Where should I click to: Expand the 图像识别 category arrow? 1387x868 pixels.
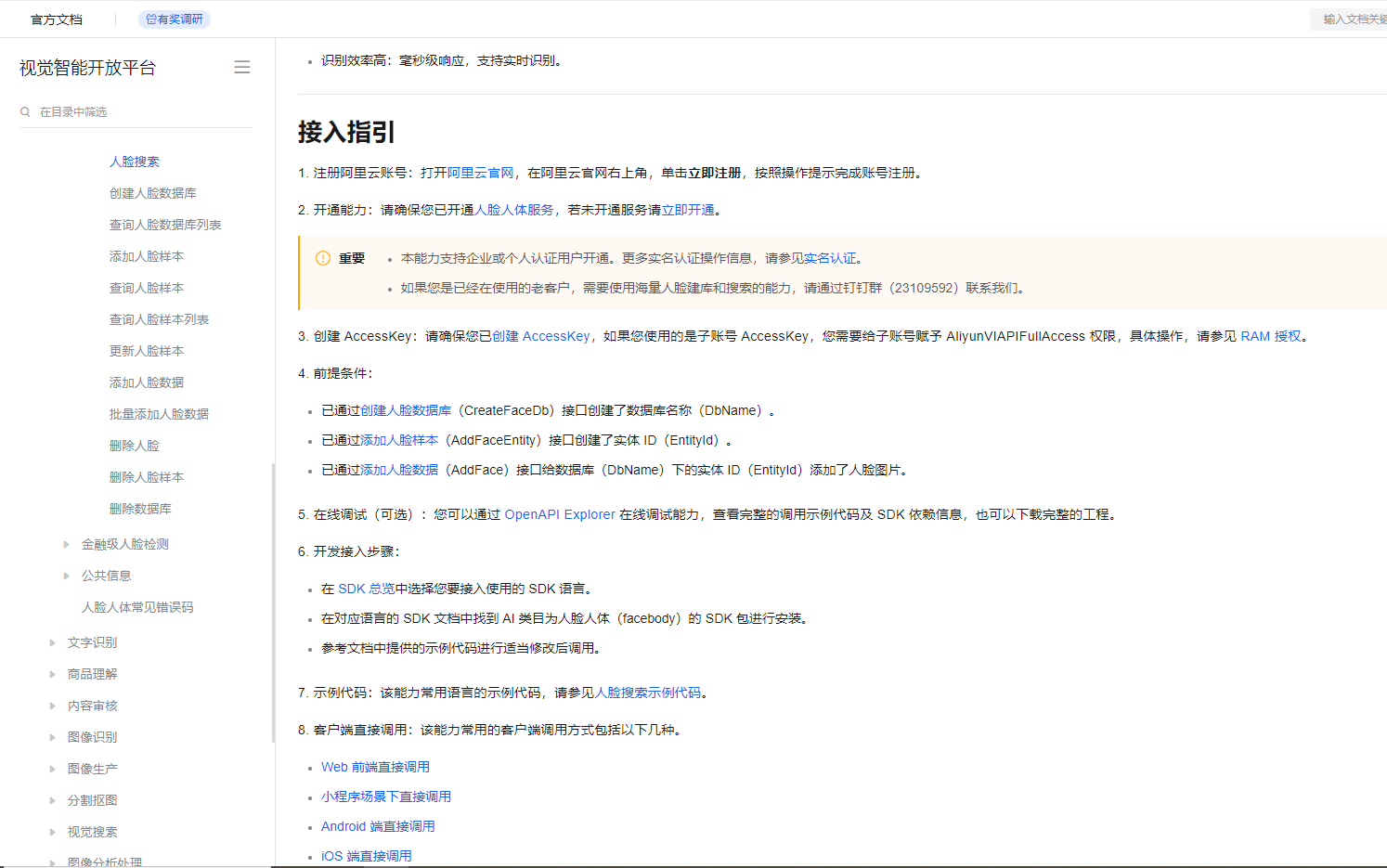tap(52, 737)
